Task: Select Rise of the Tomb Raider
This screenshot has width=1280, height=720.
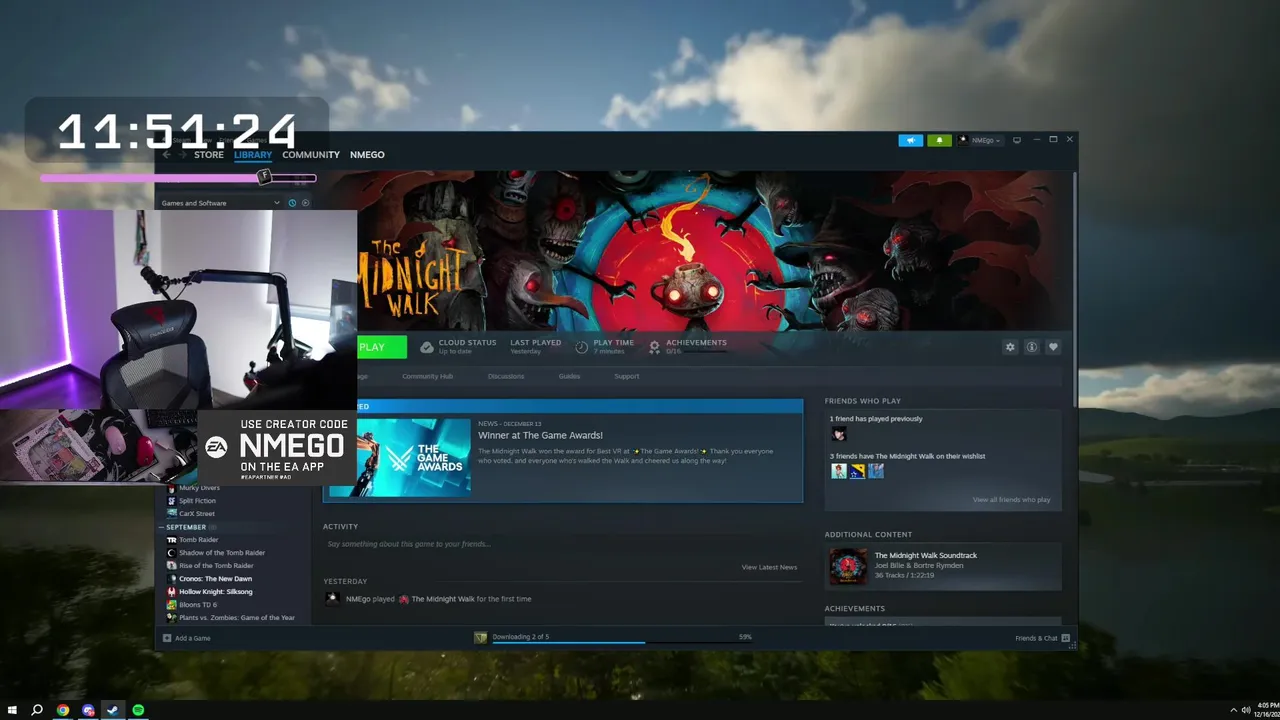Action: (x=216, y=566)
